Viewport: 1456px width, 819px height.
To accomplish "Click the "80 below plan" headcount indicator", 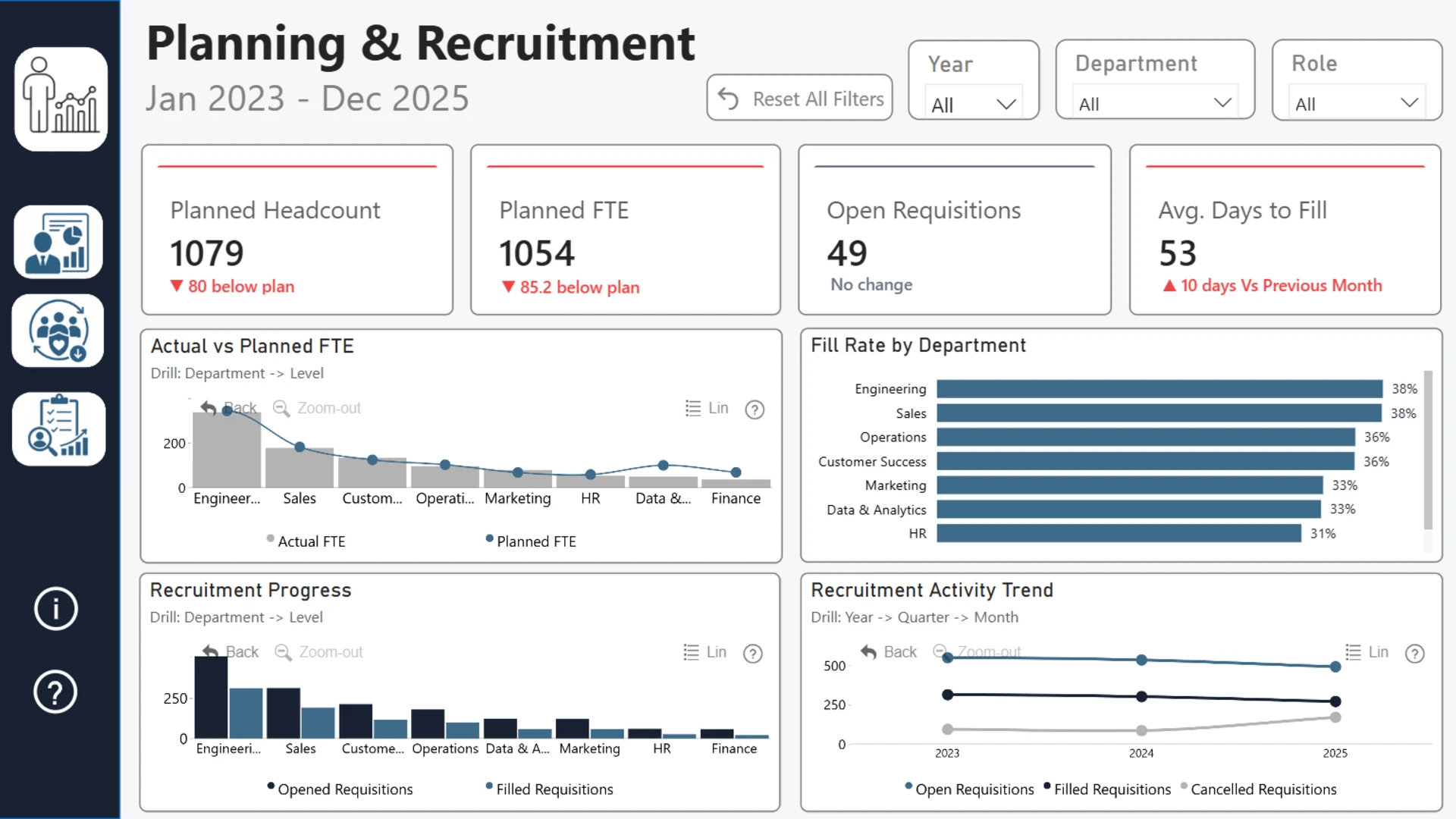I will tap(232, 287).
